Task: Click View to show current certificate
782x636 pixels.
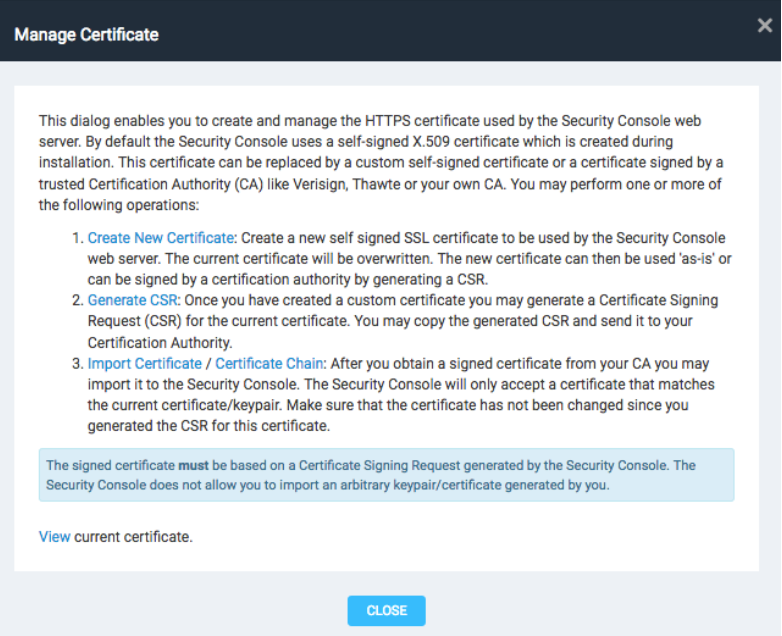Action: coord(54,537)
